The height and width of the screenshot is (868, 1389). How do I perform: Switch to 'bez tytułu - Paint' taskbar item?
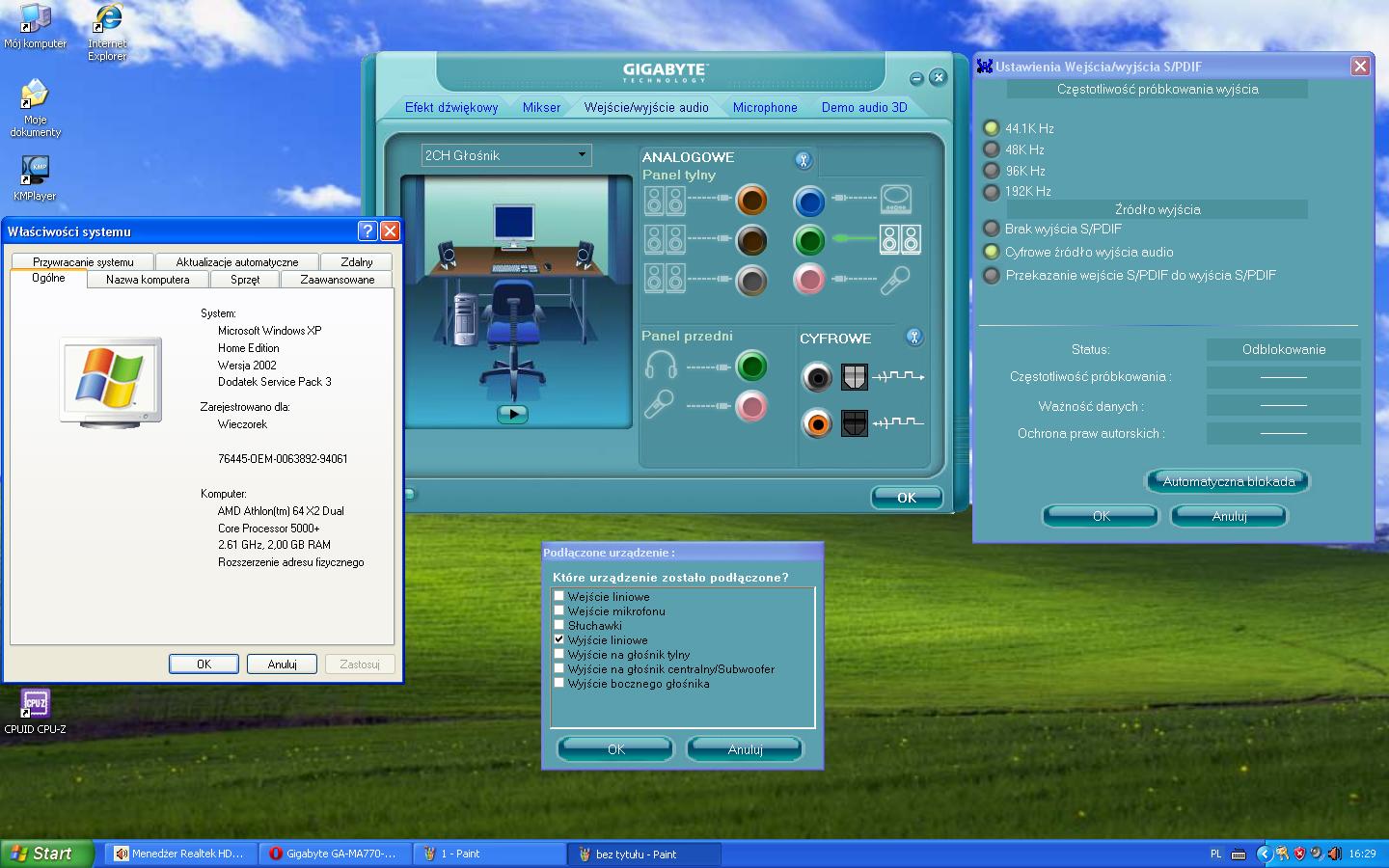645,854
